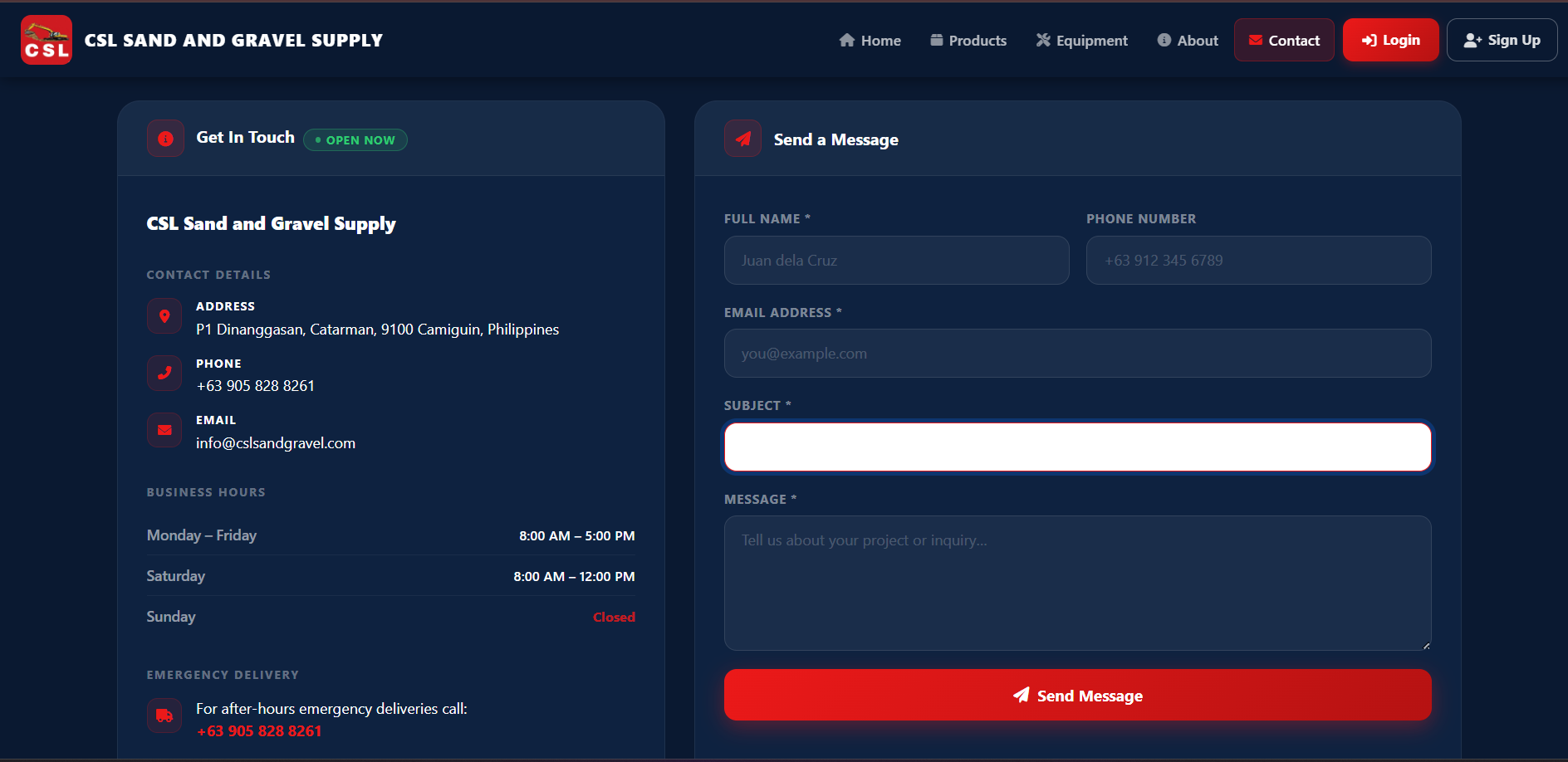This screenshot has height=762, width=1568.
Task: Click inside the Message text area
Action: (x=1077, y=581)
